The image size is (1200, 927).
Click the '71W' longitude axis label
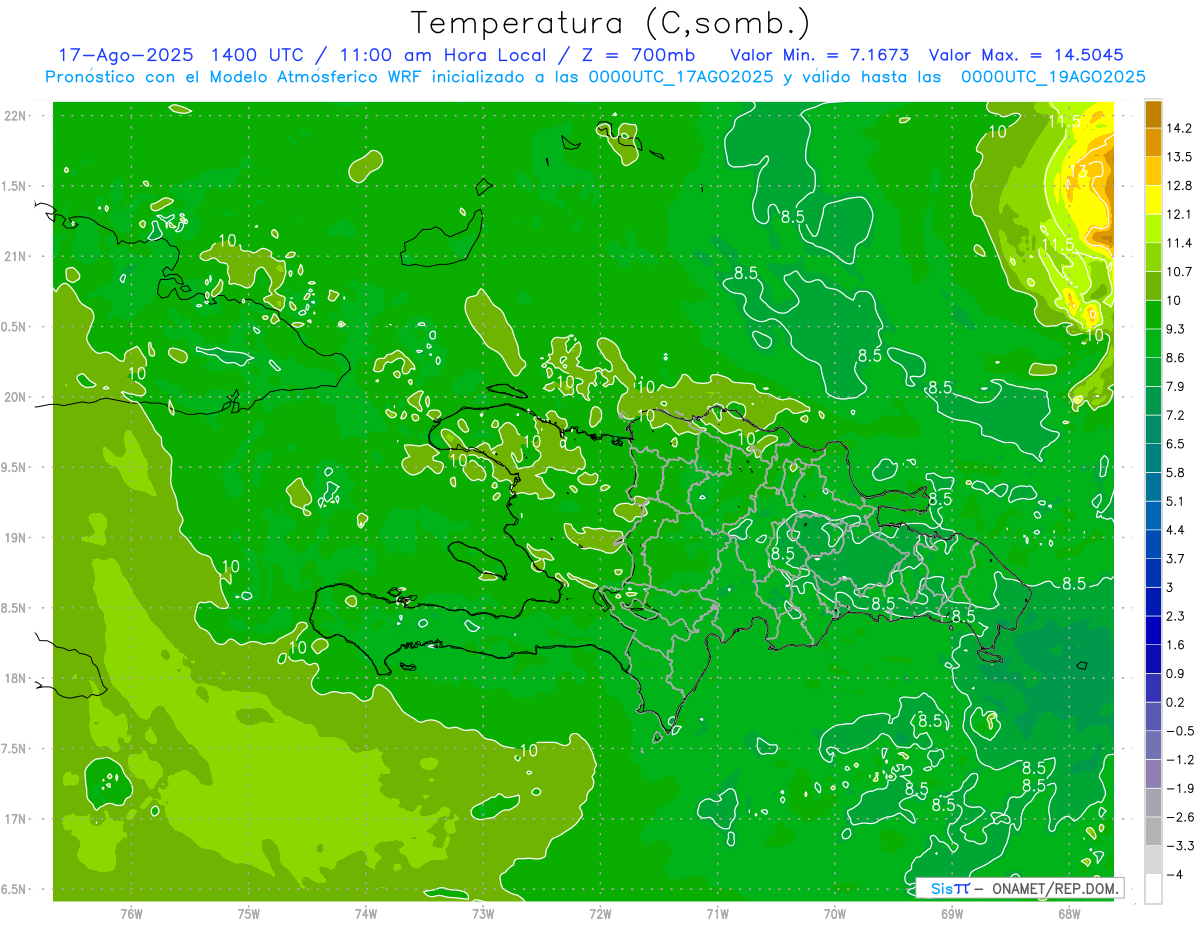point(717,913)
